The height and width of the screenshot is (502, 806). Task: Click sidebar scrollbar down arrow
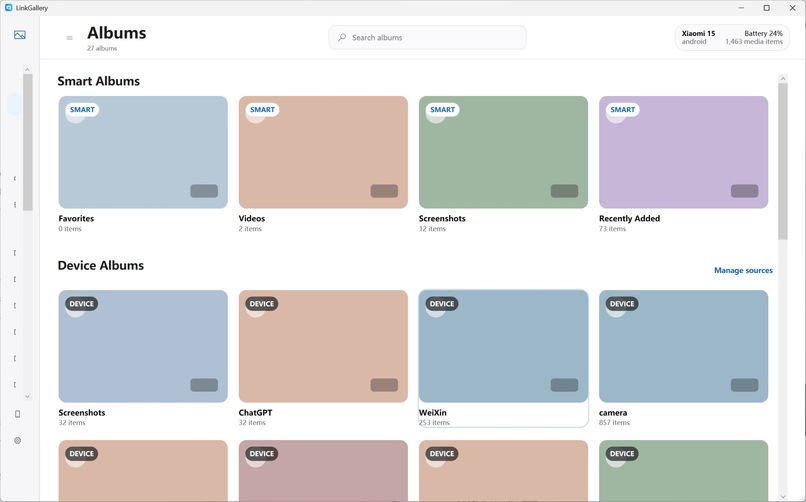pyautogui.click(x=28, y=397)
